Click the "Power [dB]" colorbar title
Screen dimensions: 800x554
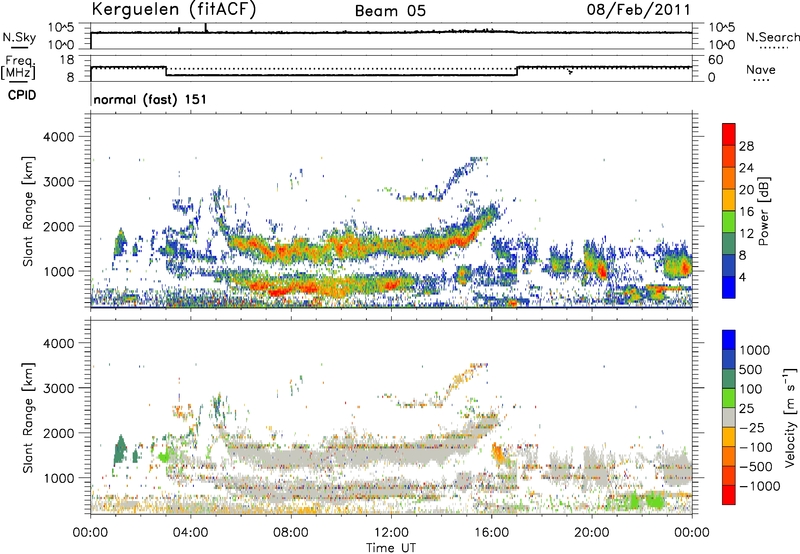pyautogui.click(x=763, y=211)
